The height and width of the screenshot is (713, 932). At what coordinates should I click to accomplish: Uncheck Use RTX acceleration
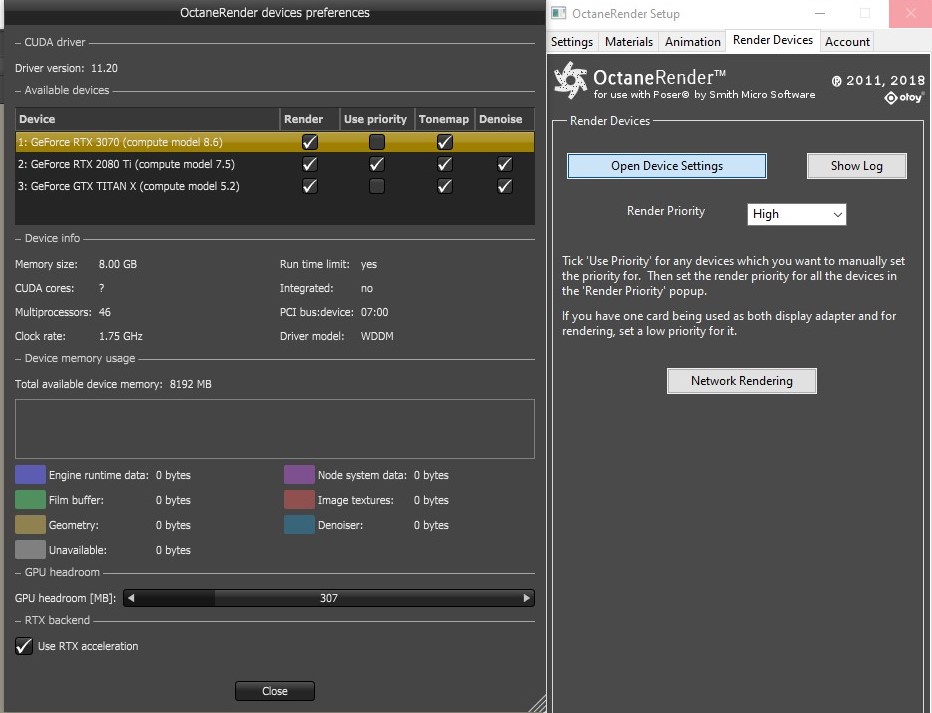(24, 646)
